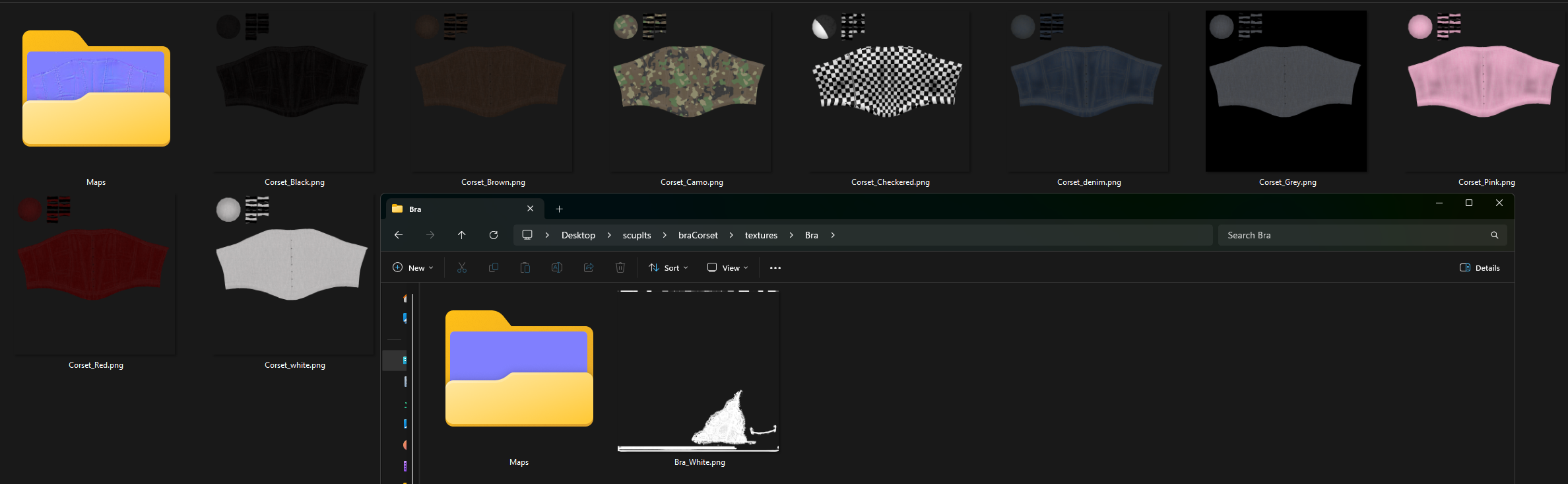Select the Bra_White.png thumbnail

(x=698, y=371)
